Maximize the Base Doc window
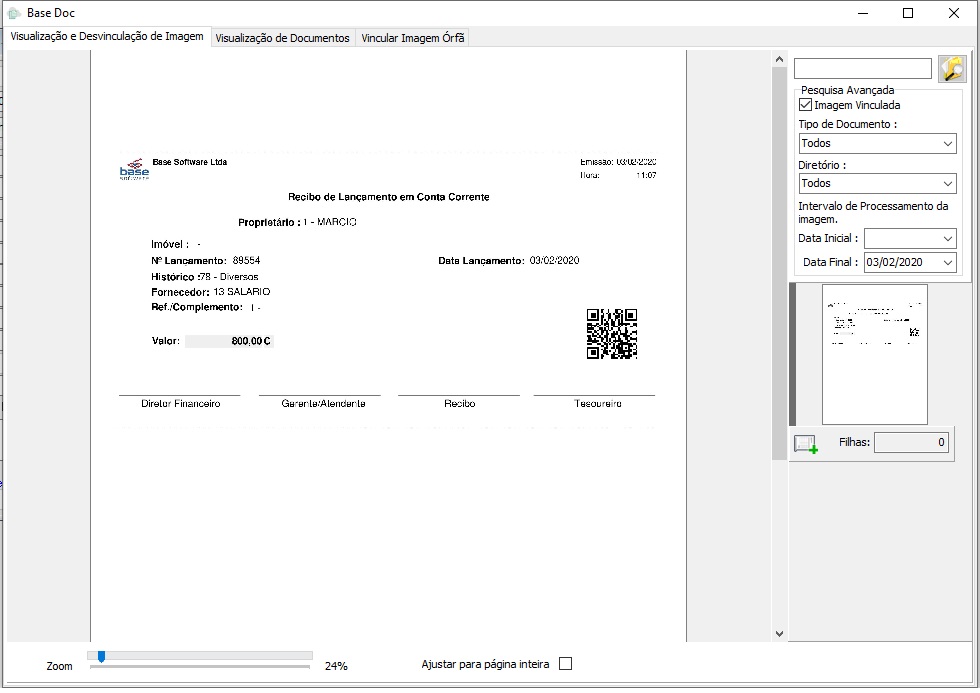 [x=908, y=13]
